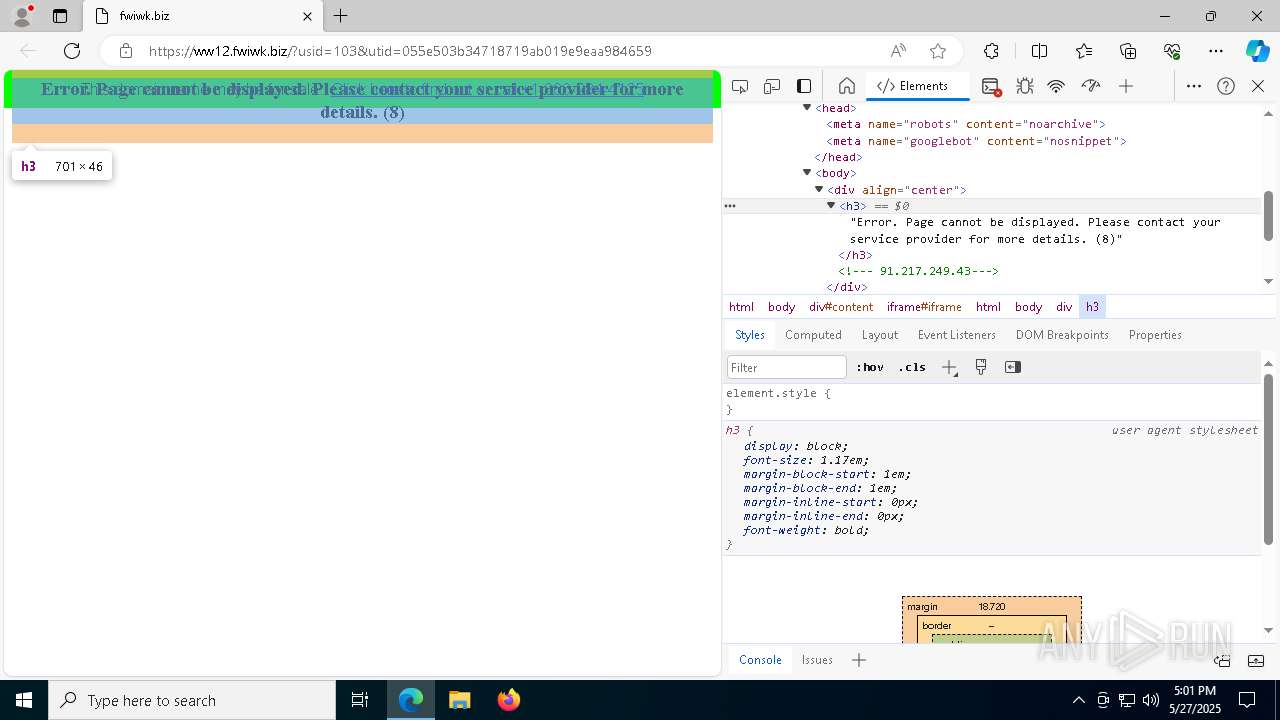The width and height of the screenshot is (1280, 720).
Task: Switch to the Layout tab
Action: coord(880,335)
